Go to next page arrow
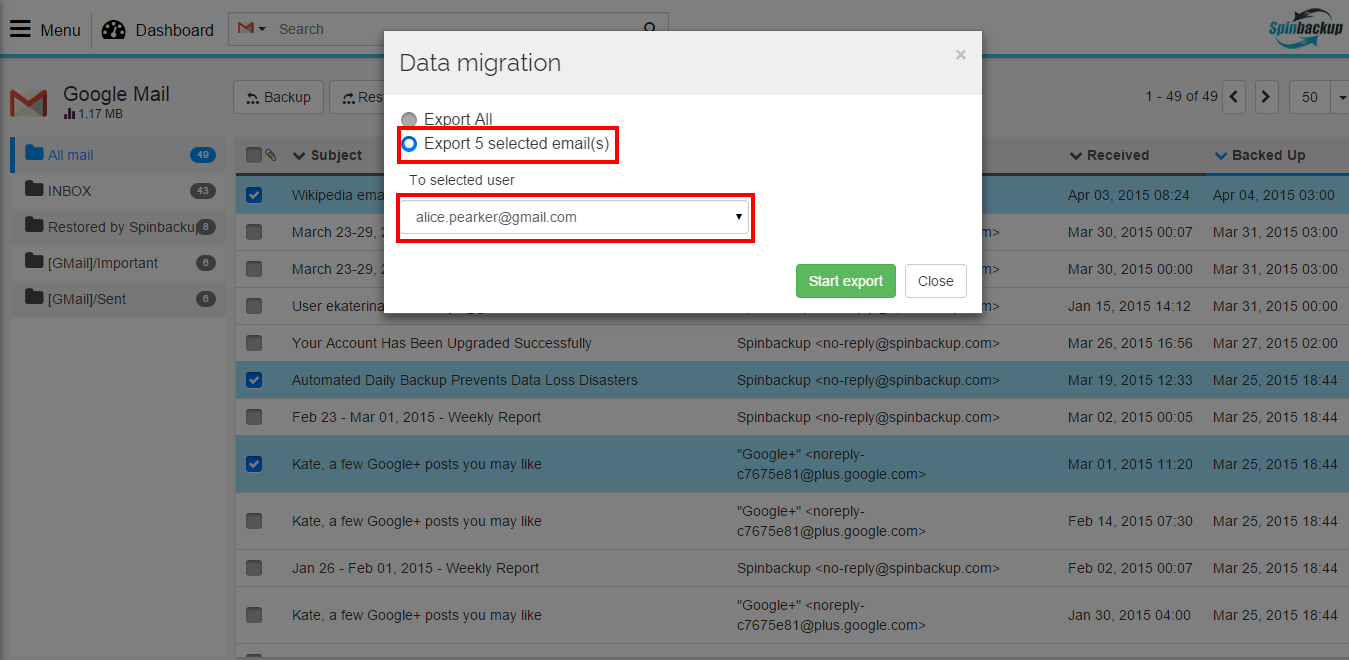This screenshot has height=660, width=1349. pos(1267,97)
